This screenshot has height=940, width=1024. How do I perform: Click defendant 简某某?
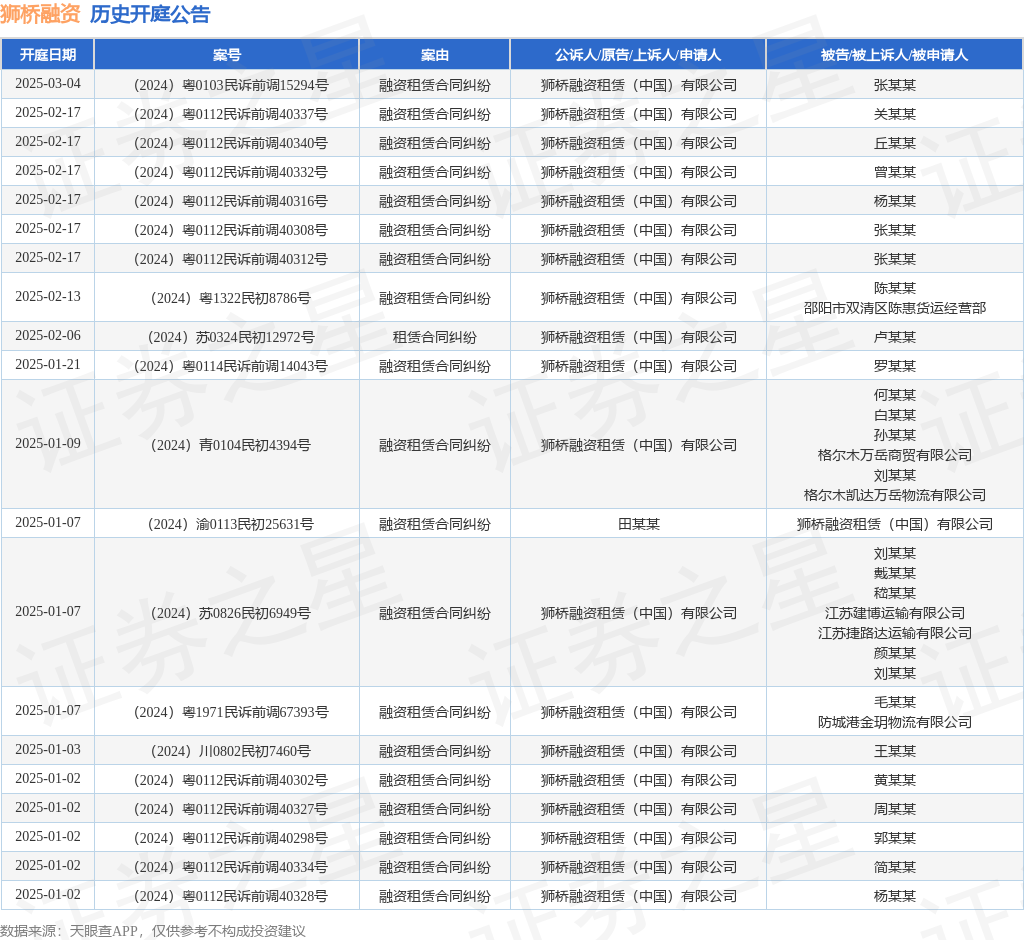point(895,867)
